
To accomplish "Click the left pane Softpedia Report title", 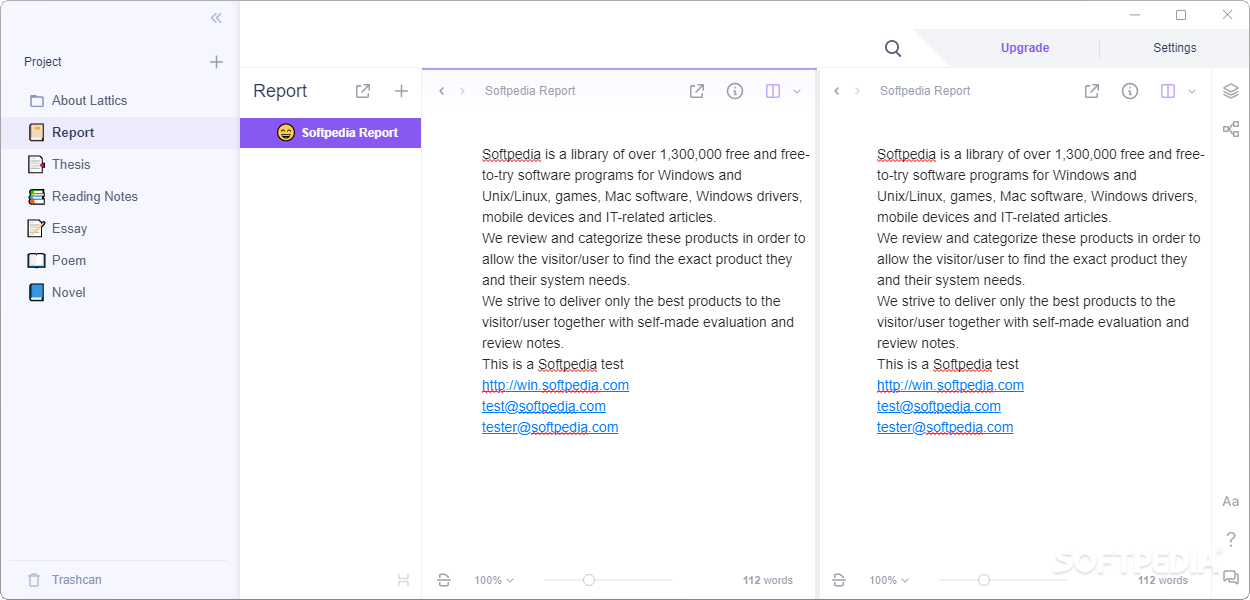I will pyautogui.click(x=530, y=91).
